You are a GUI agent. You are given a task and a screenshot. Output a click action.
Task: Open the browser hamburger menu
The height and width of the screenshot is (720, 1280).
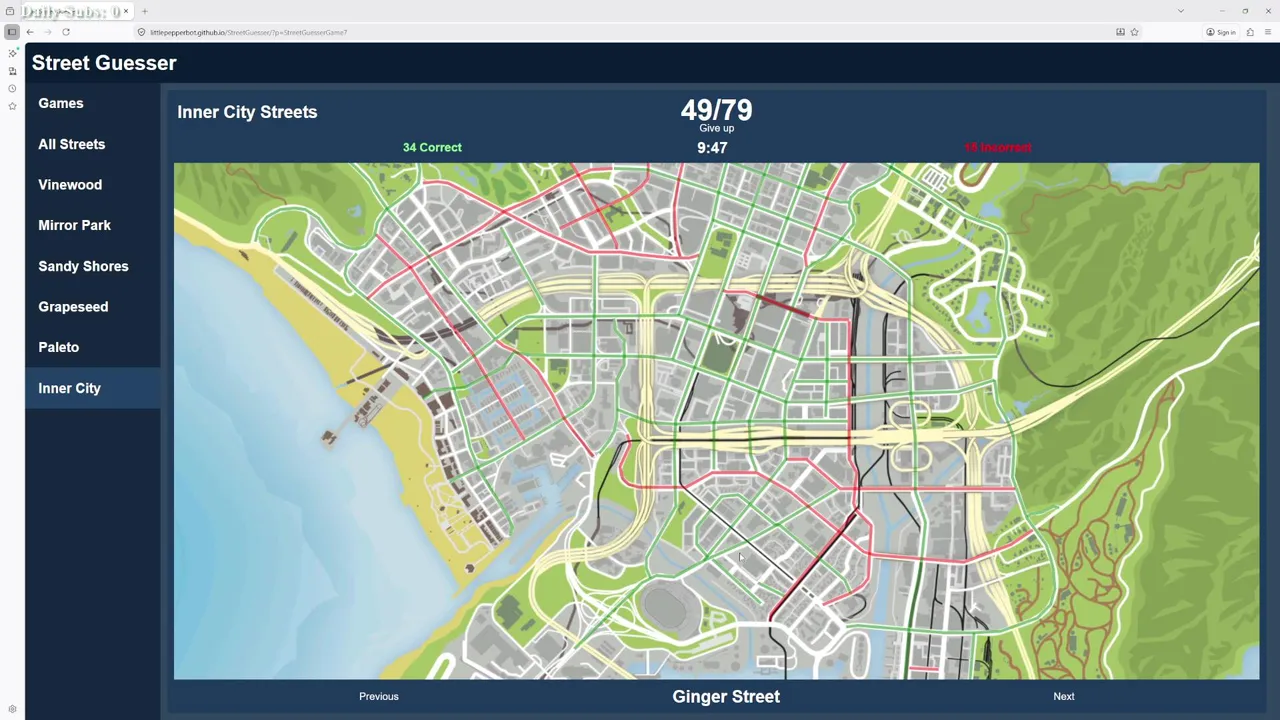click(1267, 32)
